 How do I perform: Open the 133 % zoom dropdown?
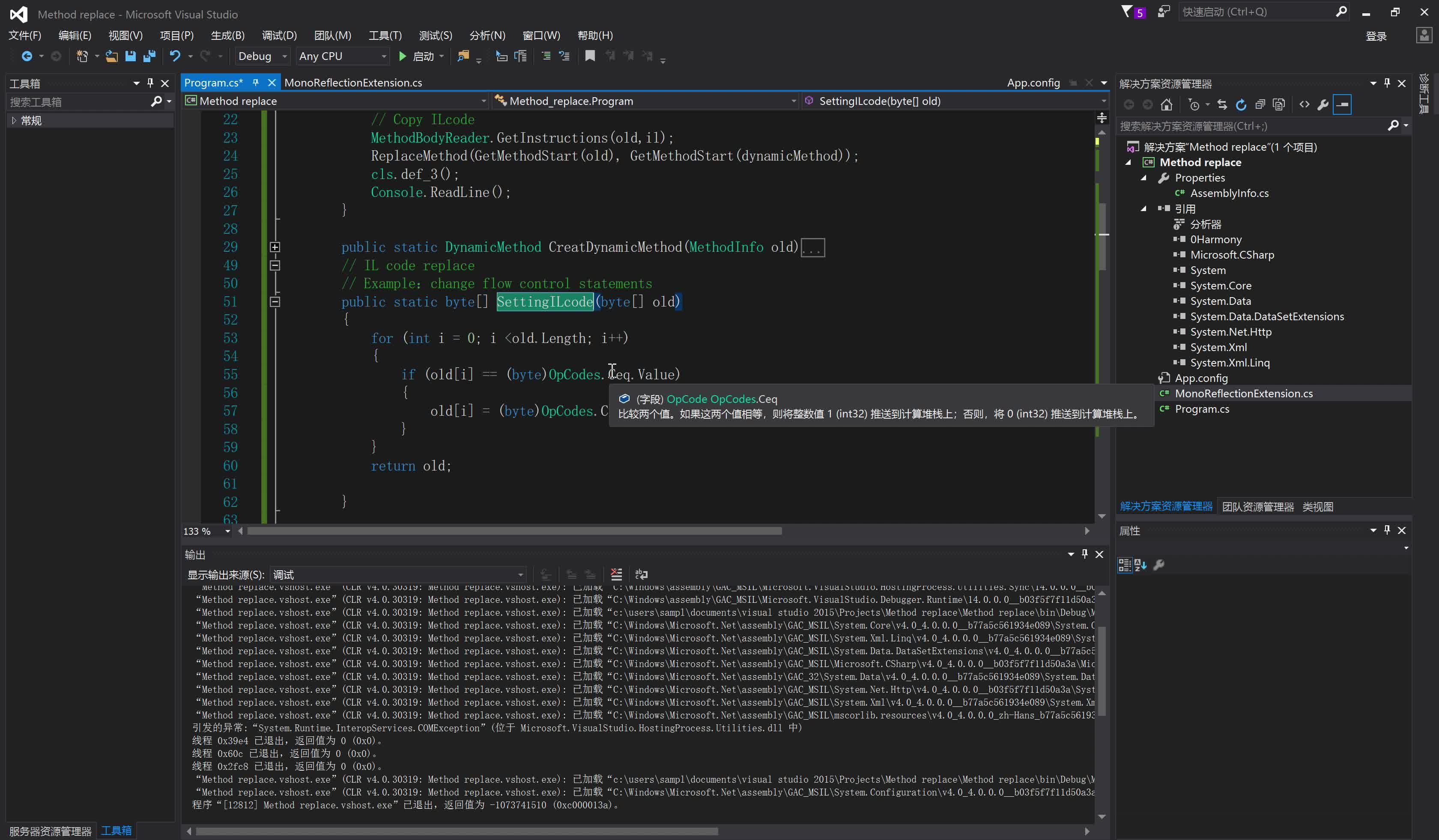(x=207, y=531)
